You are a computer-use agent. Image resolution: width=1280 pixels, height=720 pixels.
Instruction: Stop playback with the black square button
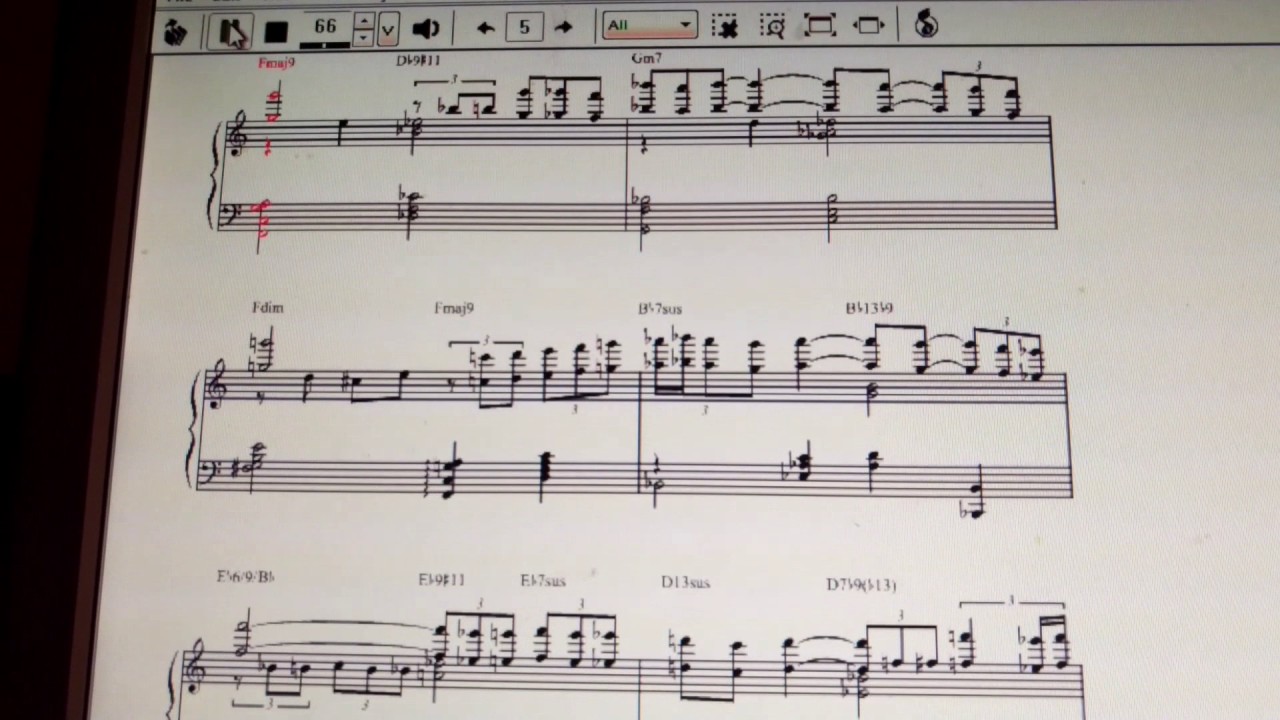click(x=276, y=33)
